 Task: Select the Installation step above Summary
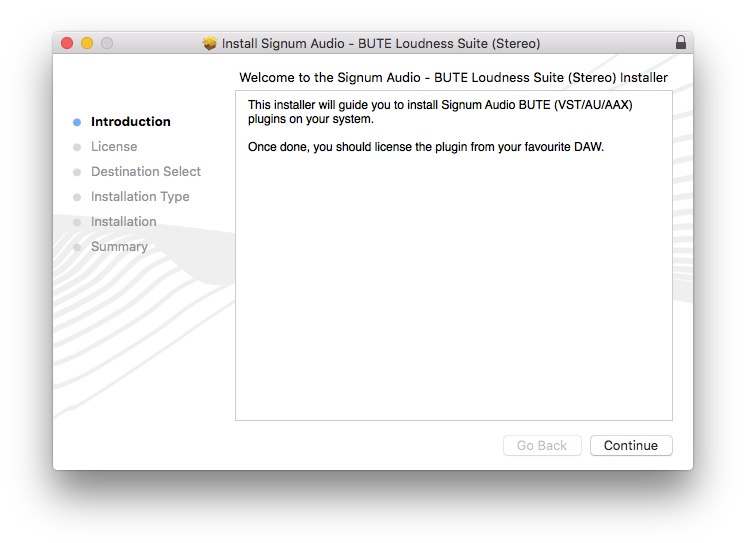tap(123, 222)
